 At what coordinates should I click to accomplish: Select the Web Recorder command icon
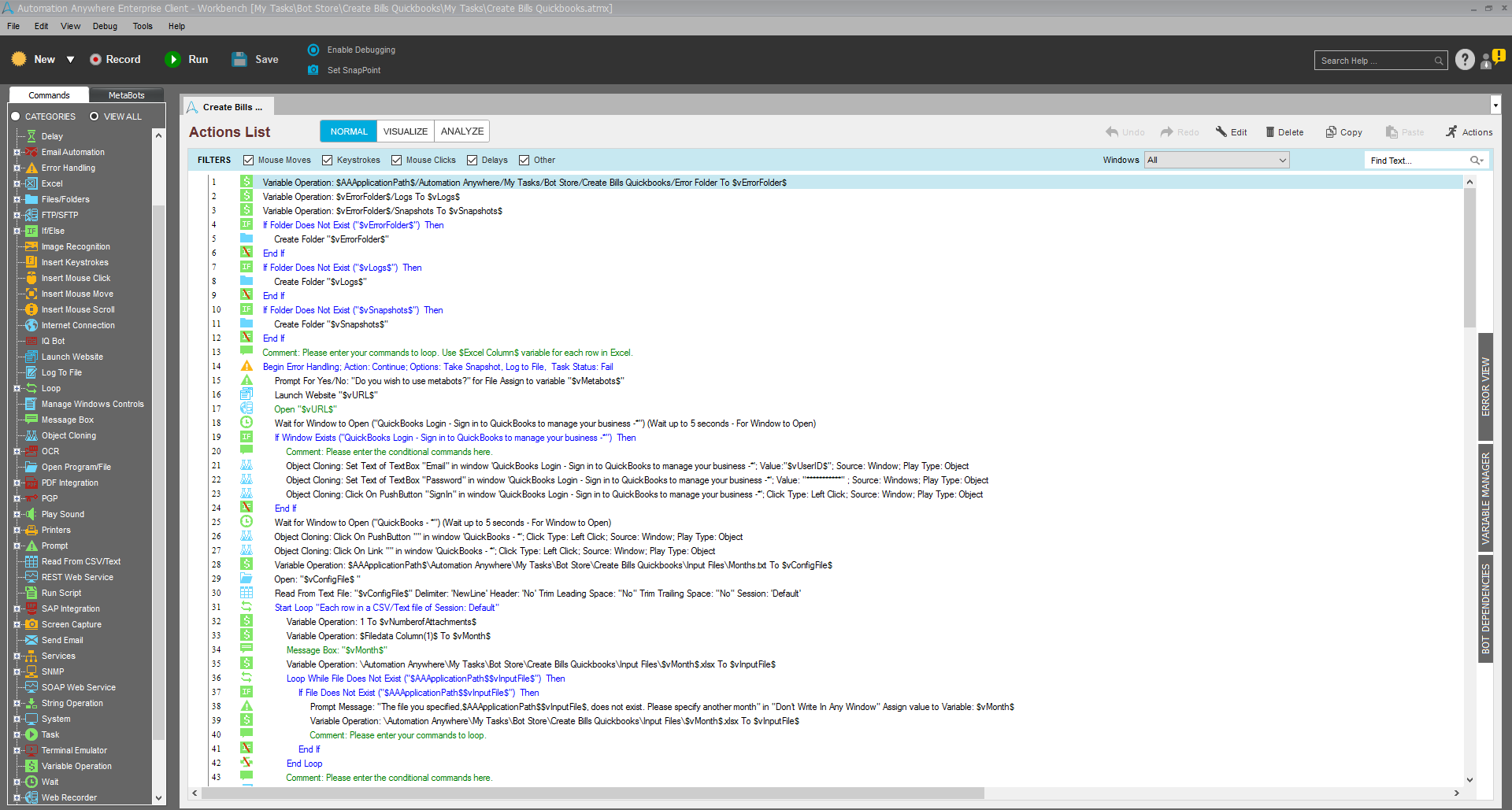[31, 798]
